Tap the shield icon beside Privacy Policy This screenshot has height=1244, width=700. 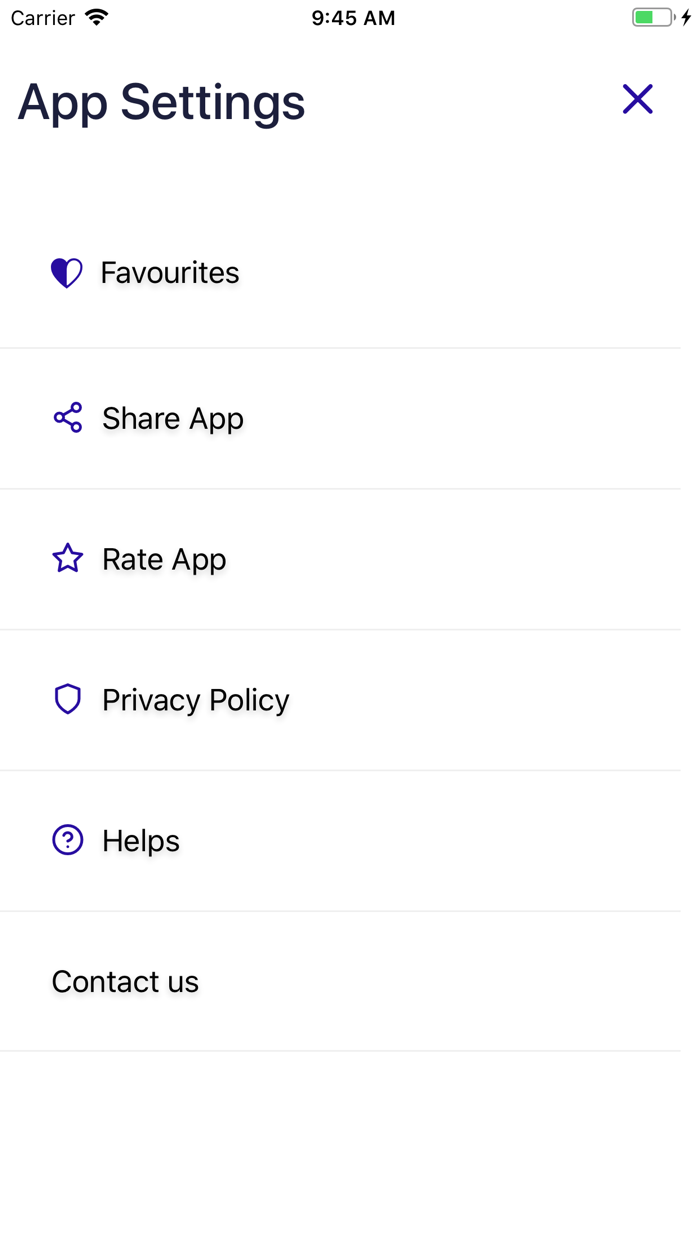(68, 699)
